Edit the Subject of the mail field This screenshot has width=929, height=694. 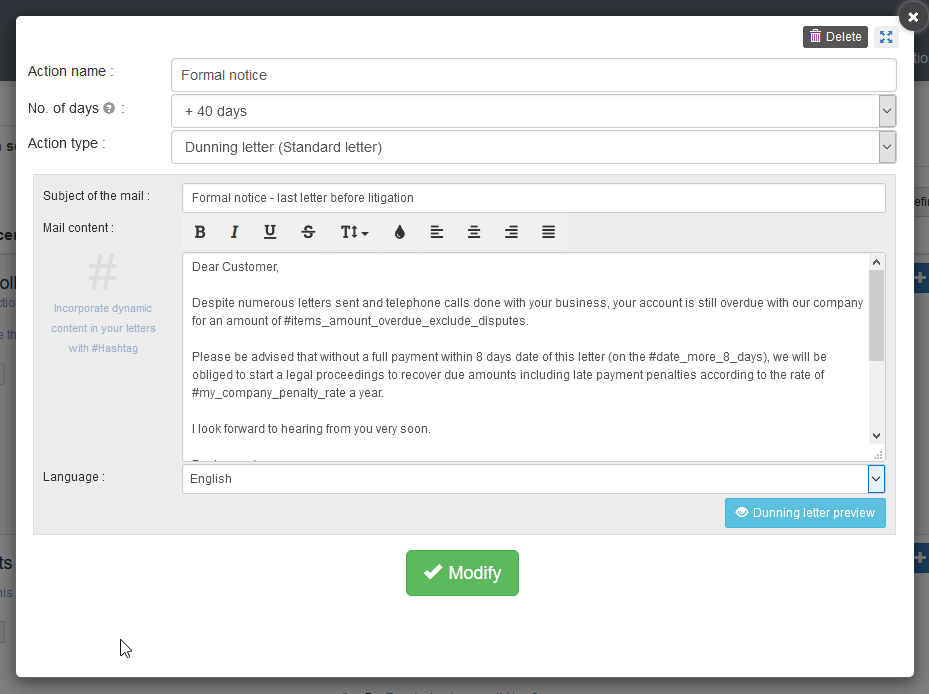pyautogui.click(x=533, y=198)
